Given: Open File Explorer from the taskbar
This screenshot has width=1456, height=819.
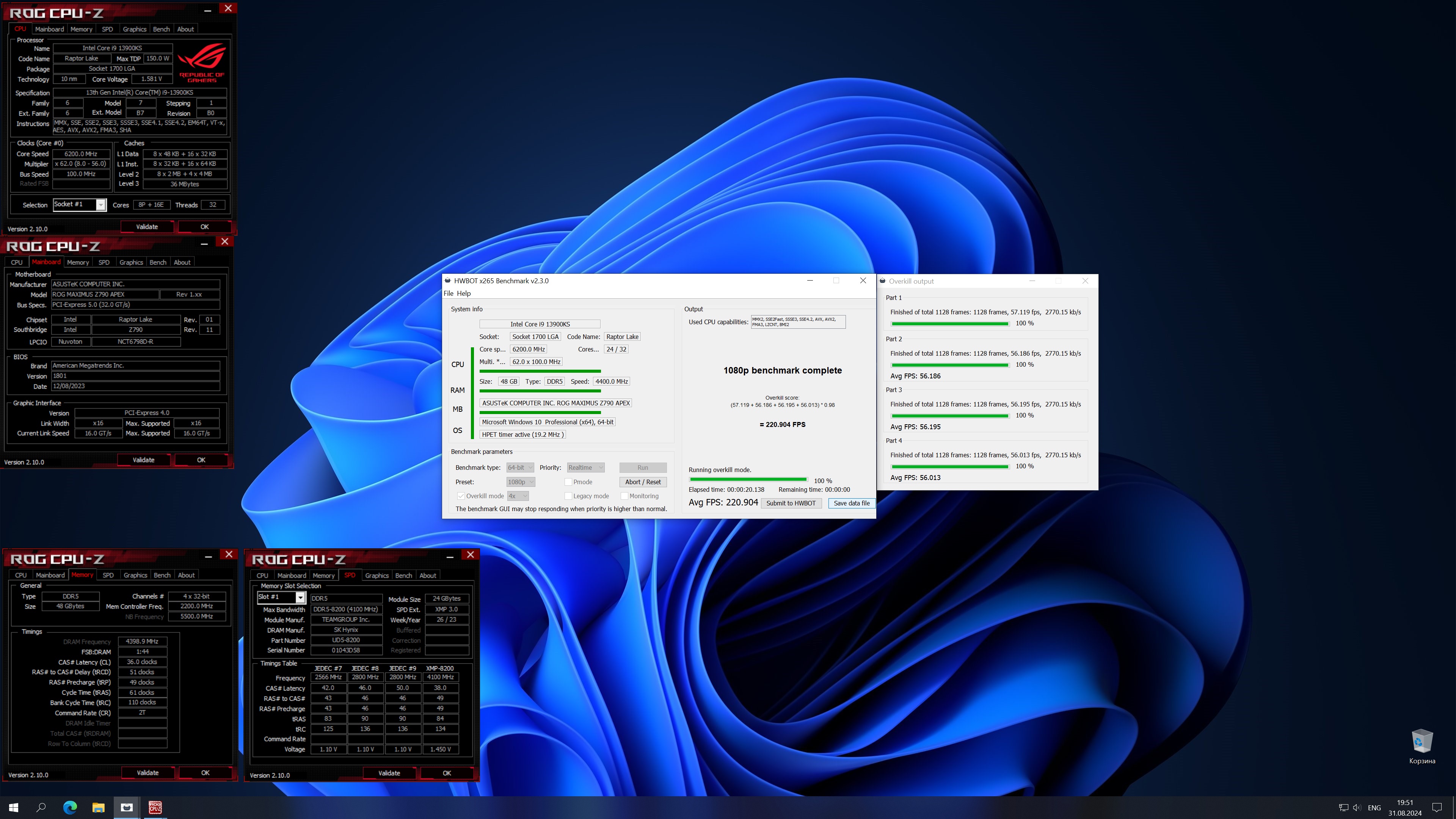Looking at the screenshot, I should click(x=98, y=807).
